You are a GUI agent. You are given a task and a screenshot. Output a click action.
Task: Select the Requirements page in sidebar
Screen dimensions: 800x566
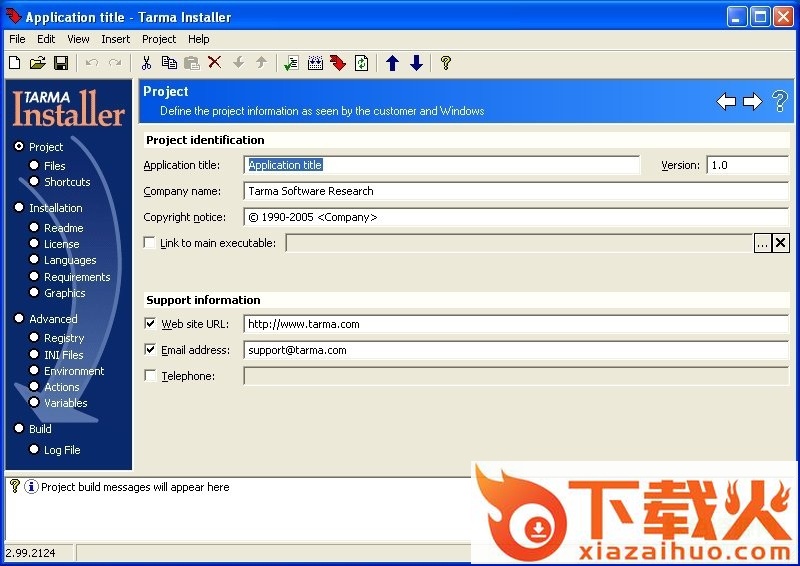[x=70, y=277]
